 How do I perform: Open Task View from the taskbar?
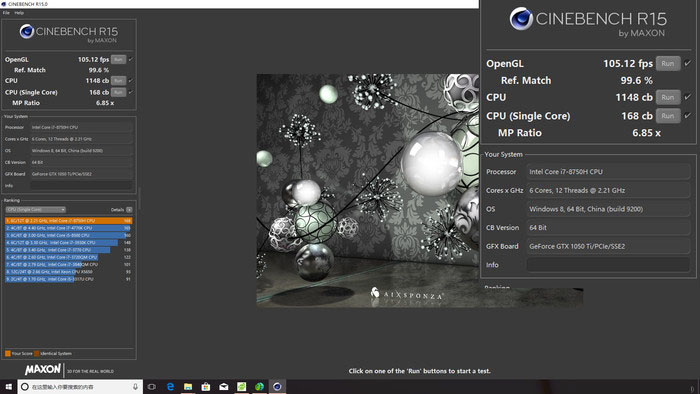coord(152,387)
